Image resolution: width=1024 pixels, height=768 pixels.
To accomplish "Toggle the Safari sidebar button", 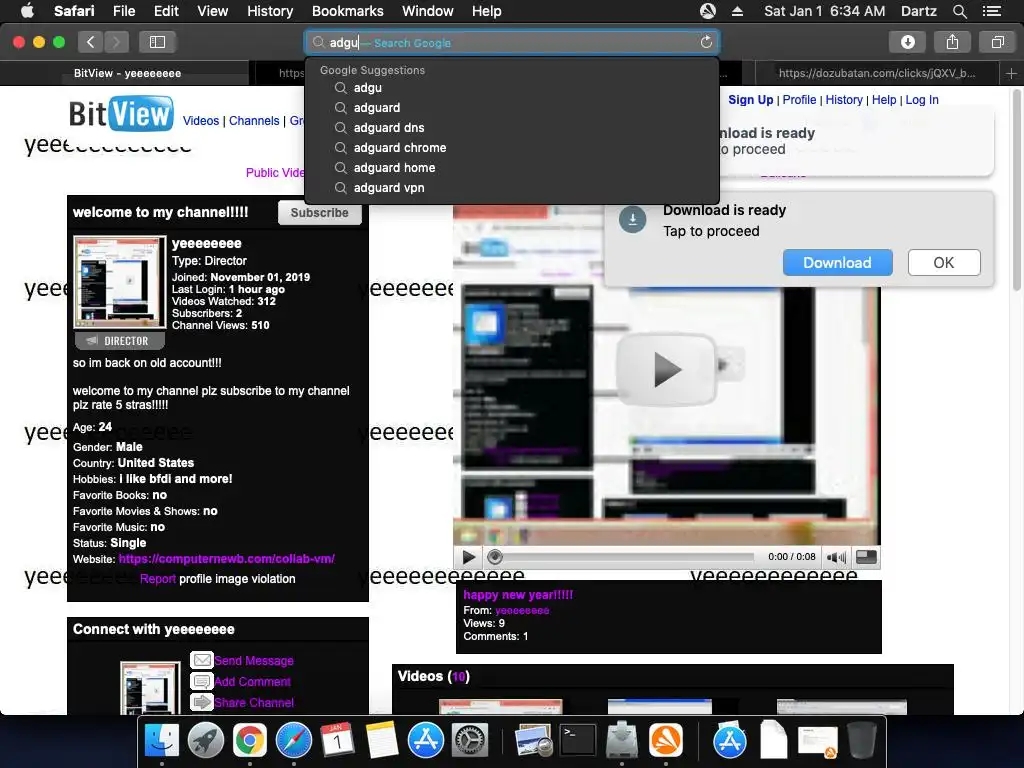I will click(x=157, y=42).
